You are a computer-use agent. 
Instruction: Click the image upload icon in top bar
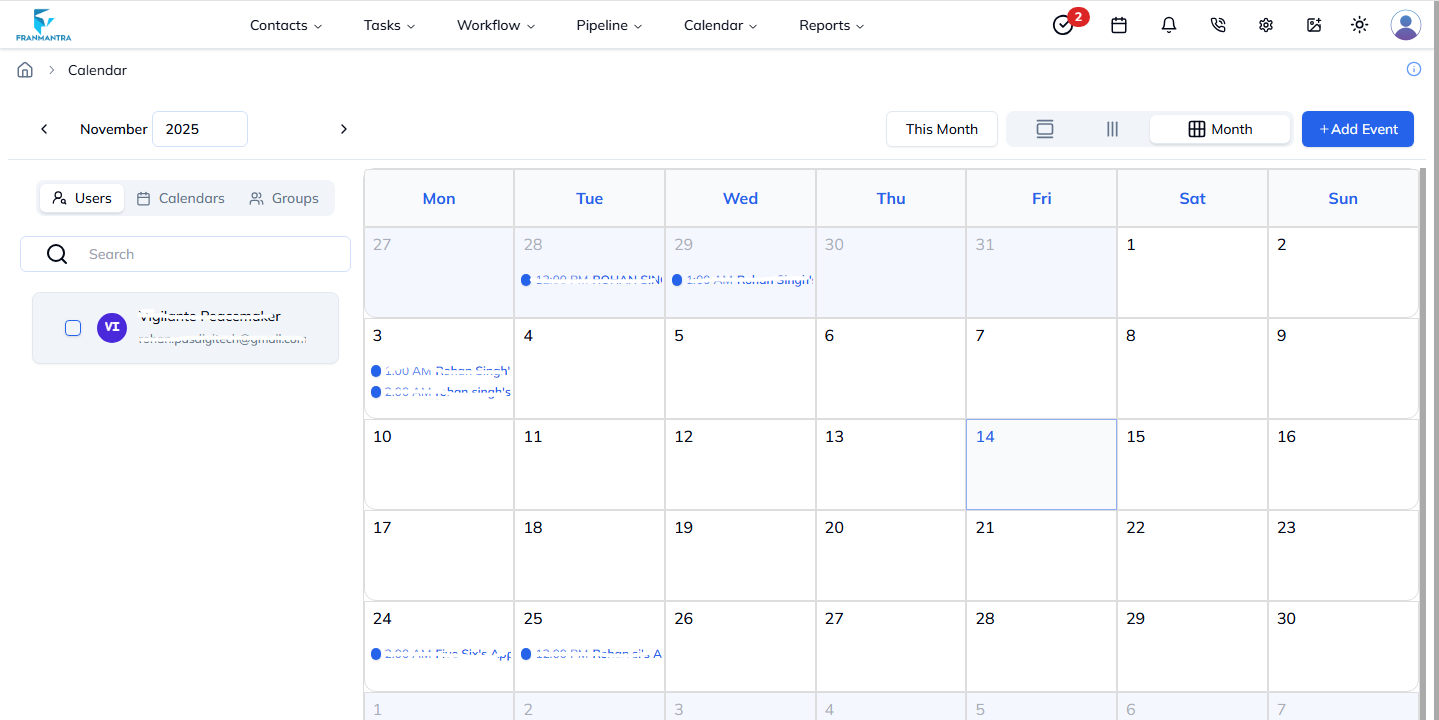1313,25
